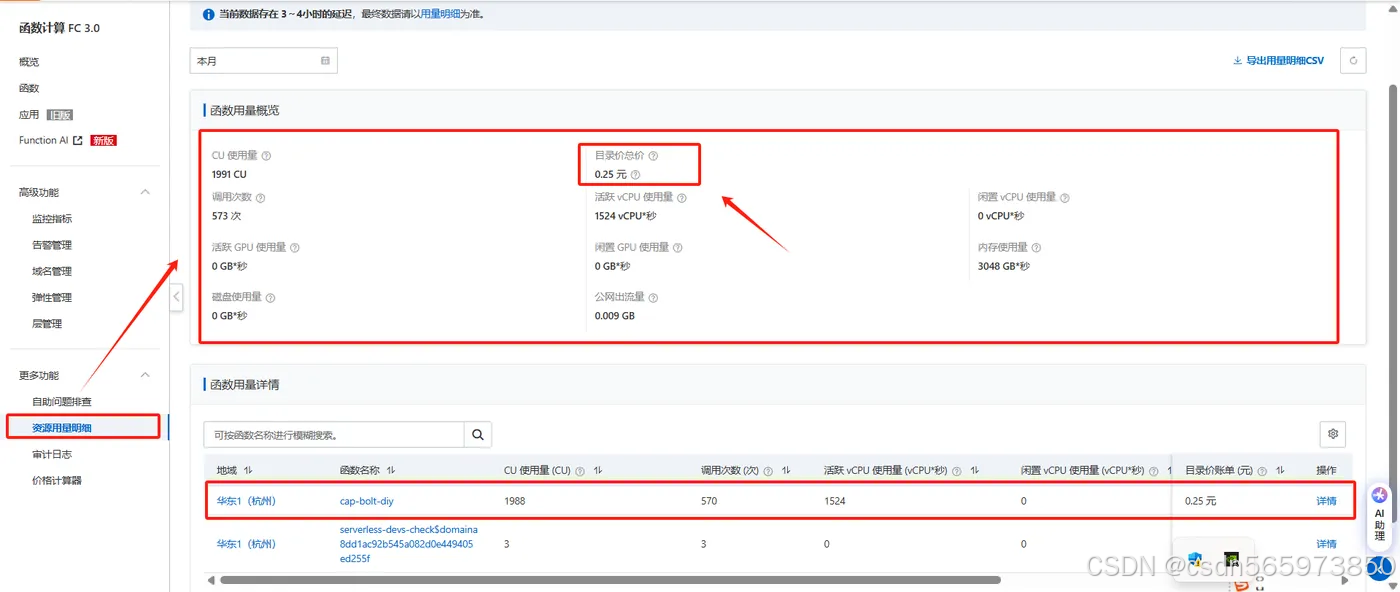Screen dimensions: 1400x592
Task: Click the help icon next to 公网出流量 label
Action: (654, 298)
